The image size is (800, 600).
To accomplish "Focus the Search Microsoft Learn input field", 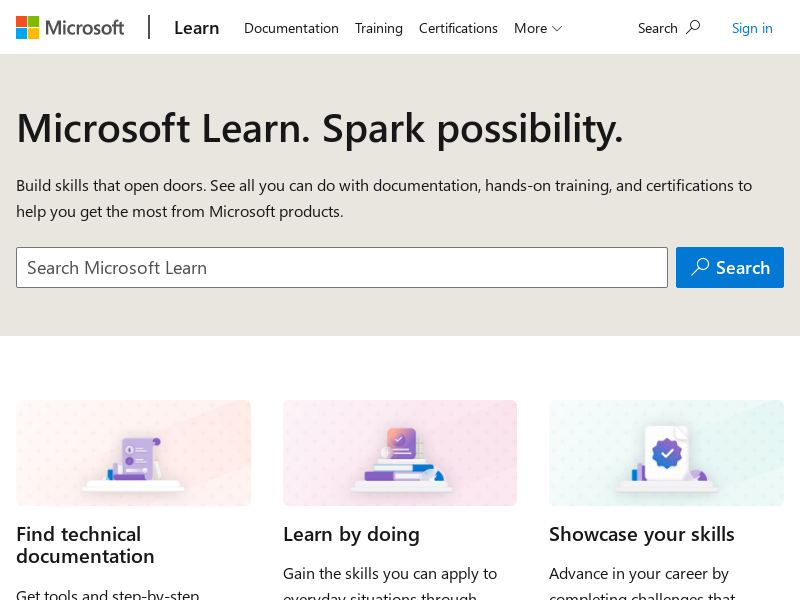I will (342, 267).
